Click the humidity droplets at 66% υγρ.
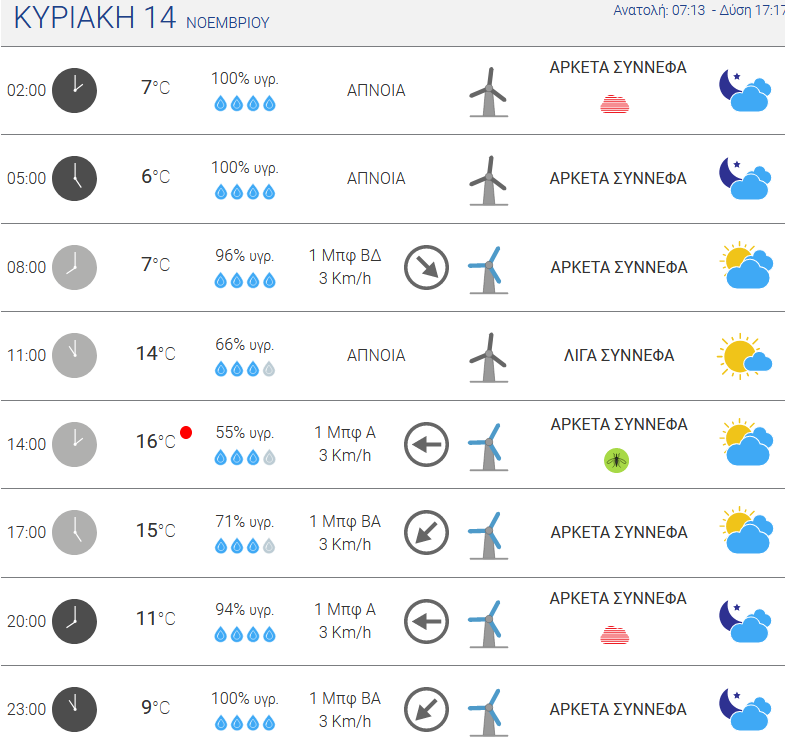The width and height of the screenshot is (785, 747). point(245,369)
